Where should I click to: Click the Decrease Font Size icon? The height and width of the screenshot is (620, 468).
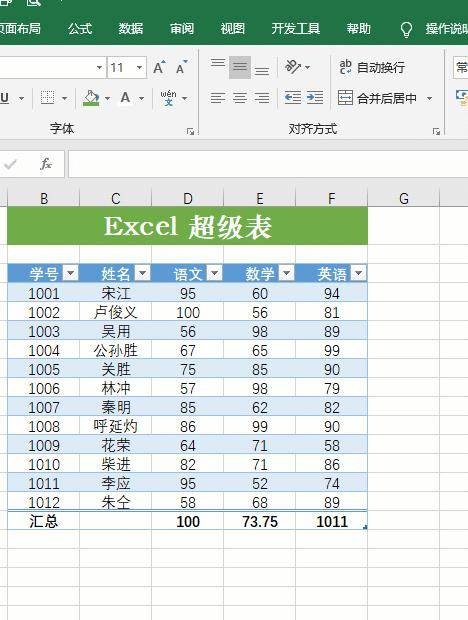pyautogui.click(x=181, y=68)
